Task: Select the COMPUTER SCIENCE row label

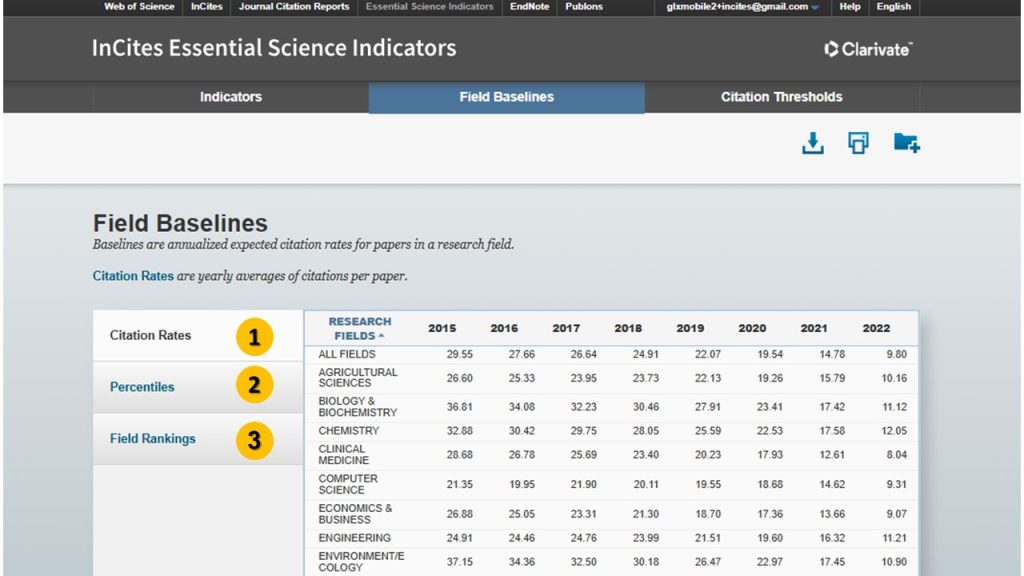Action: [348, 484]
